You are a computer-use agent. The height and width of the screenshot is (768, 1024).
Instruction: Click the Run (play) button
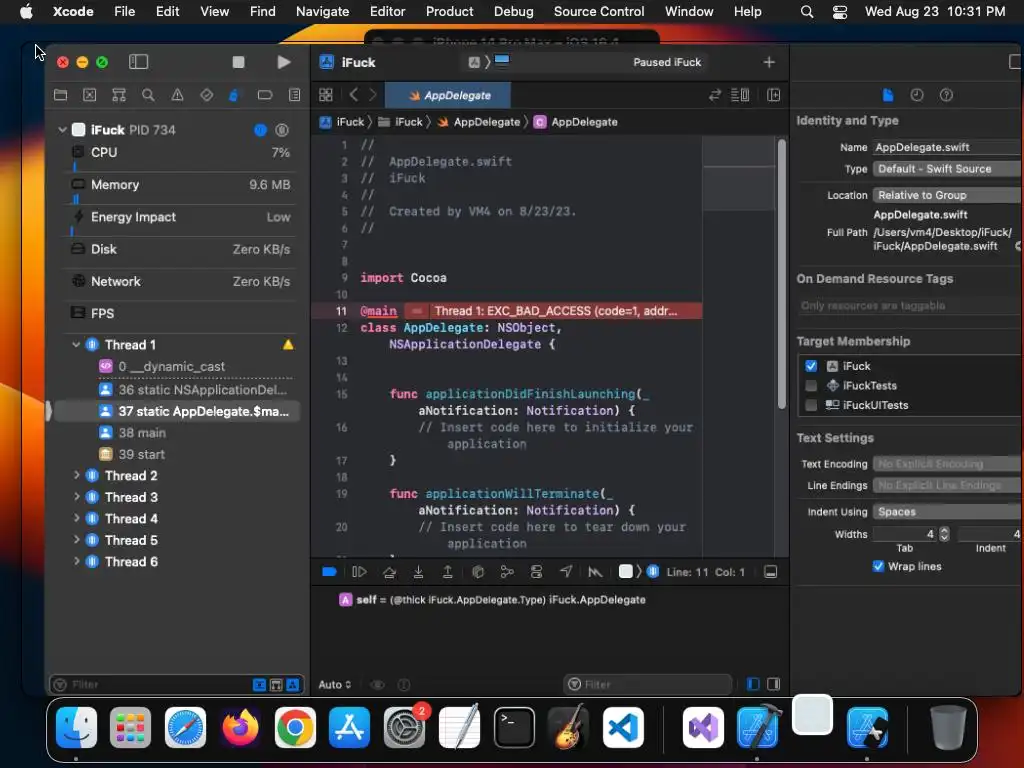(x=283, y=62)
